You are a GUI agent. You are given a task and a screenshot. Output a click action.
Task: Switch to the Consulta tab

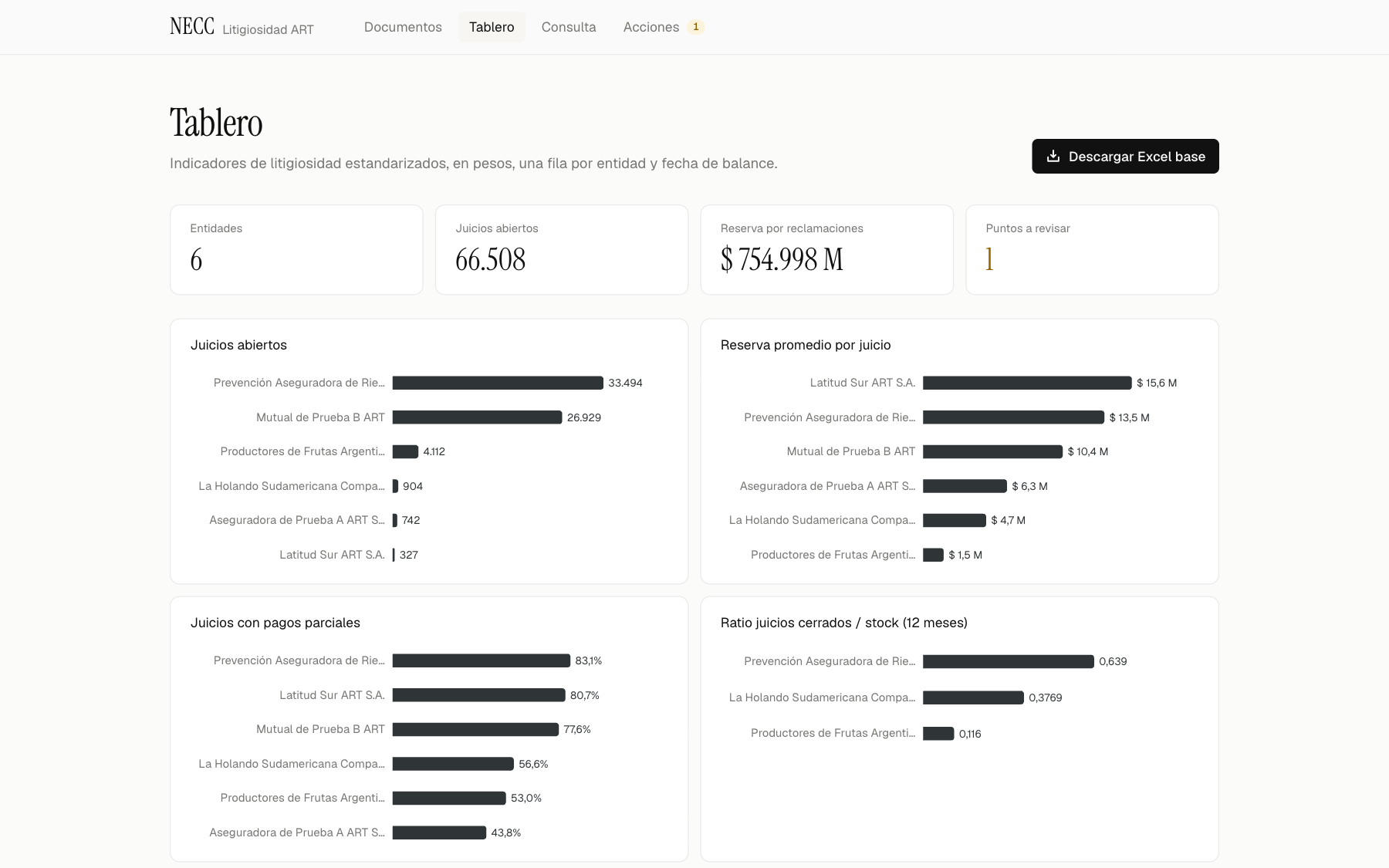pos(569,27)
